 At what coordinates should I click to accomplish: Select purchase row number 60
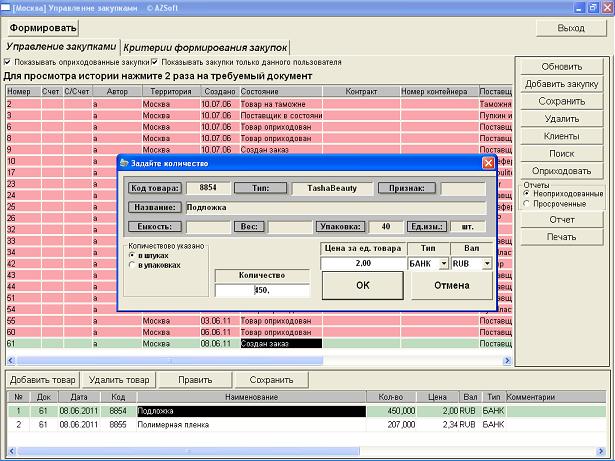(259, 332)
